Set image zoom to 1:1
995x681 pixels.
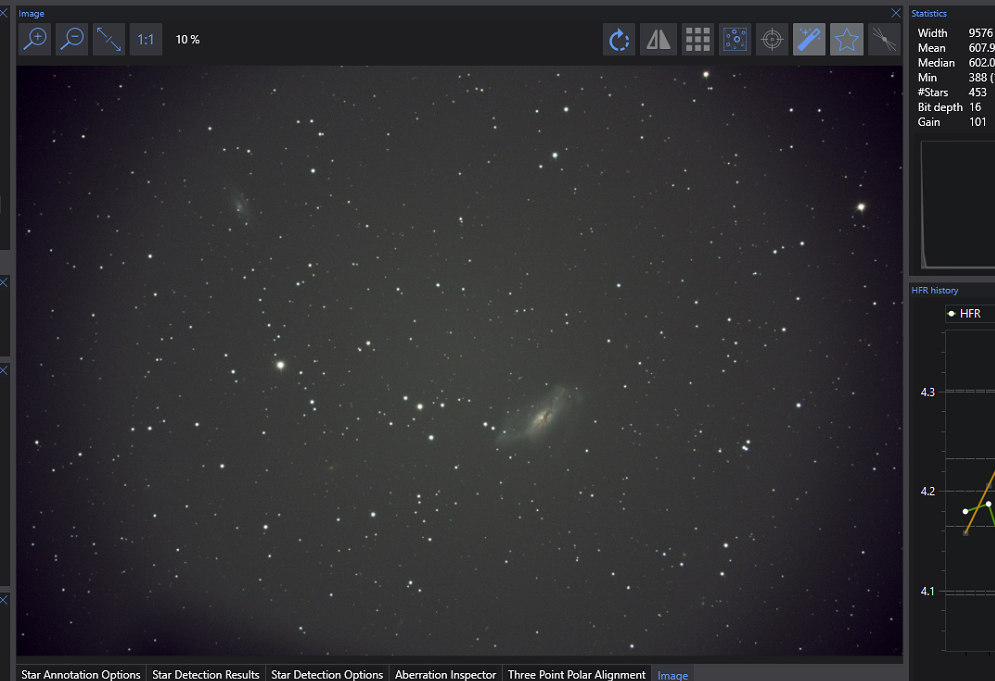click(146, 39)
